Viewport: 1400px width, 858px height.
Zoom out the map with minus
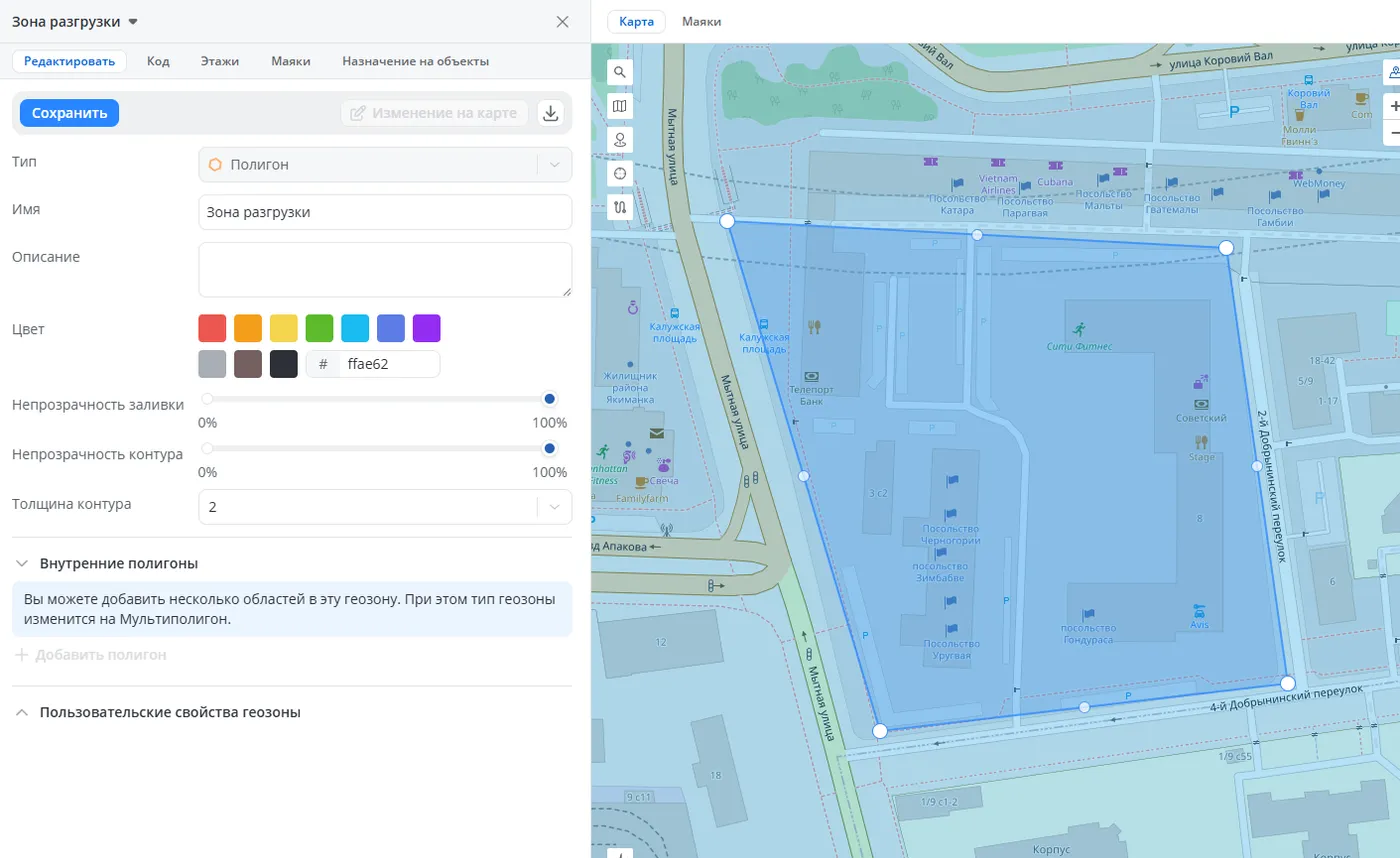click(1394, 133)
